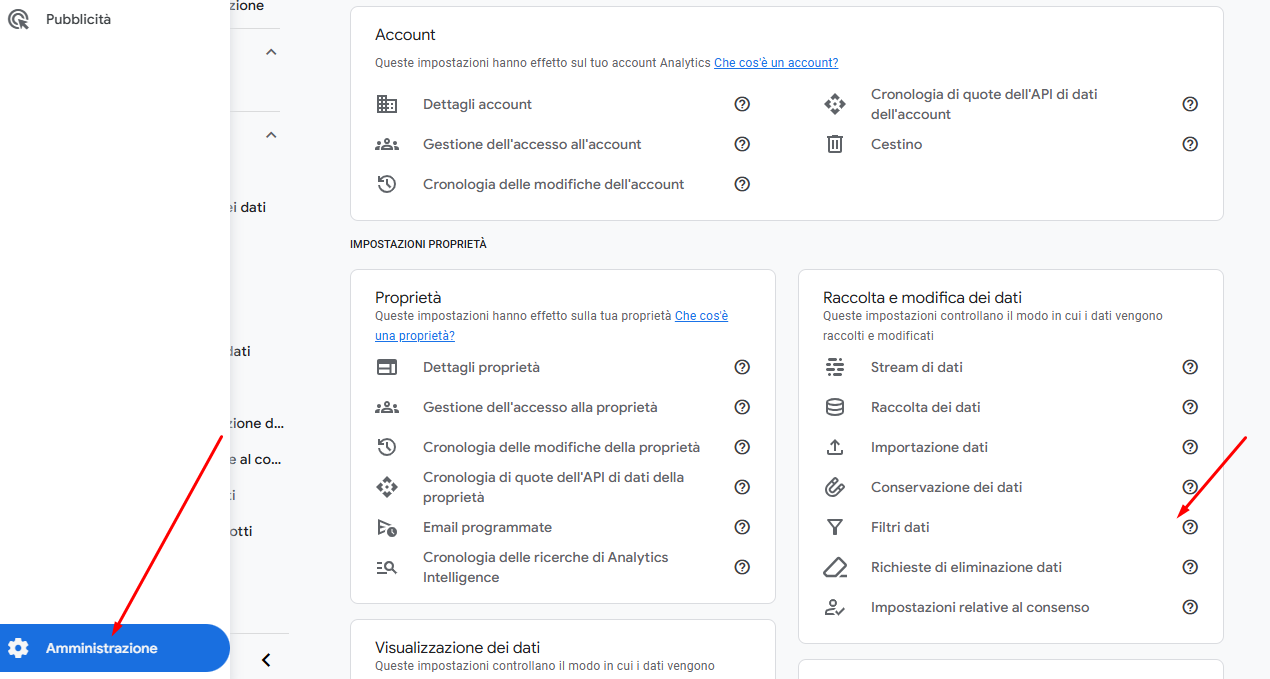Click help icon for Raccolta dei dati
The image size is (1270, 679).
[x=1190, y=407]
